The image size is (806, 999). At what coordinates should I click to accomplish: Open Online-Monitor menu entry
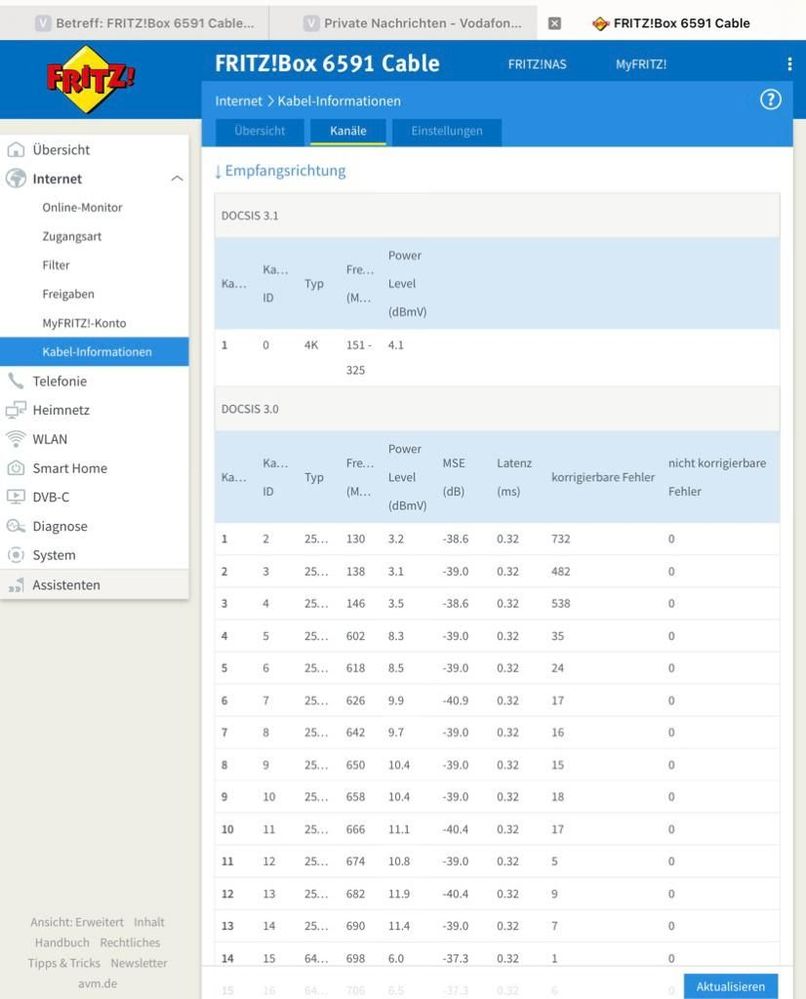point(82,207)
